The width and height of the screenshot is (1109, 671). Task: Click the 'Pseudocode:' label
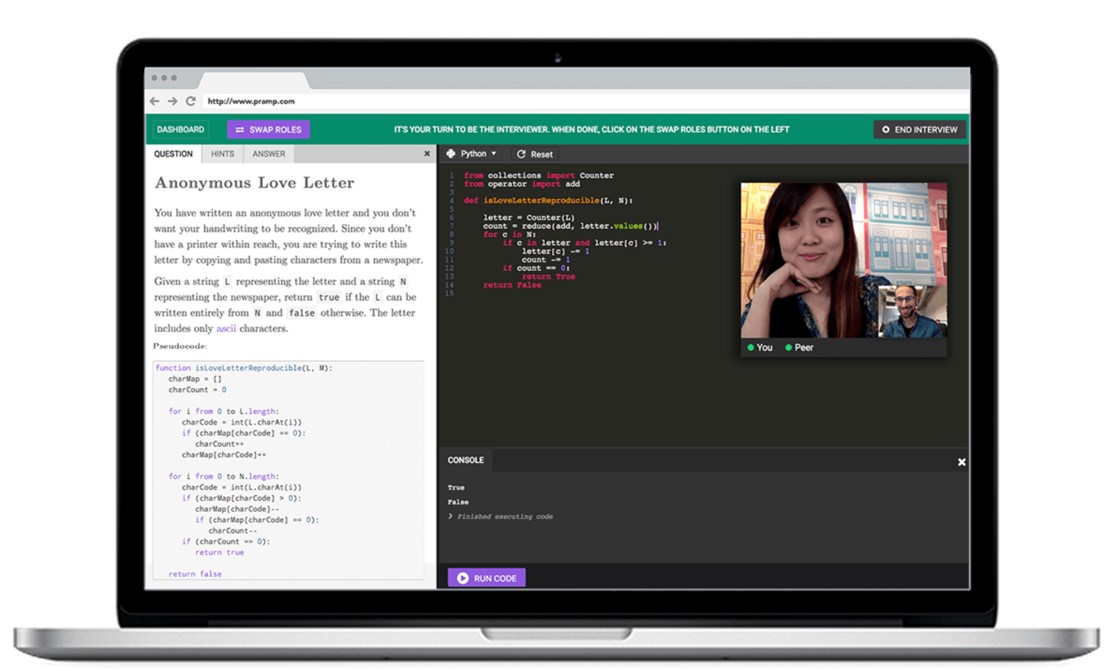[x=180, y=346]
